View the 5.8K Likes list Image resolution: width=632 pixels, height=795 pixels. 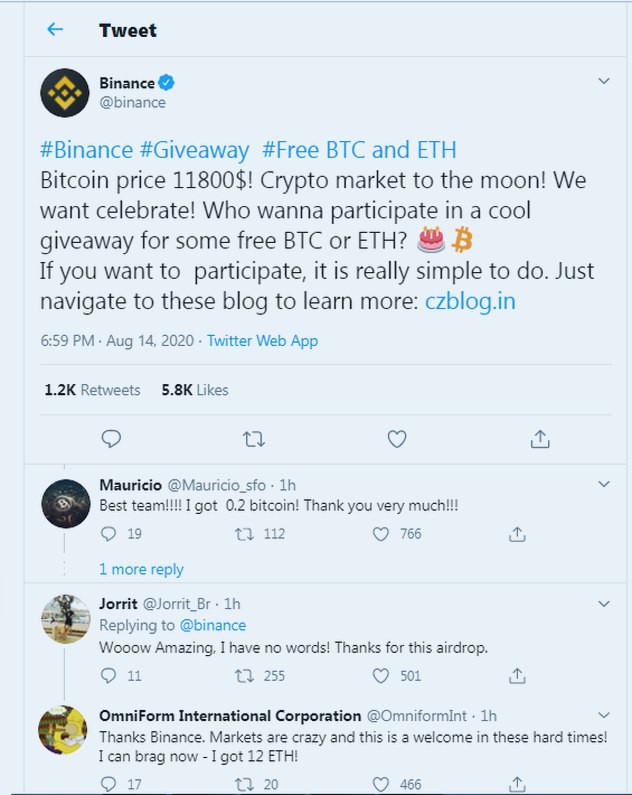click(x=194, y=390)
